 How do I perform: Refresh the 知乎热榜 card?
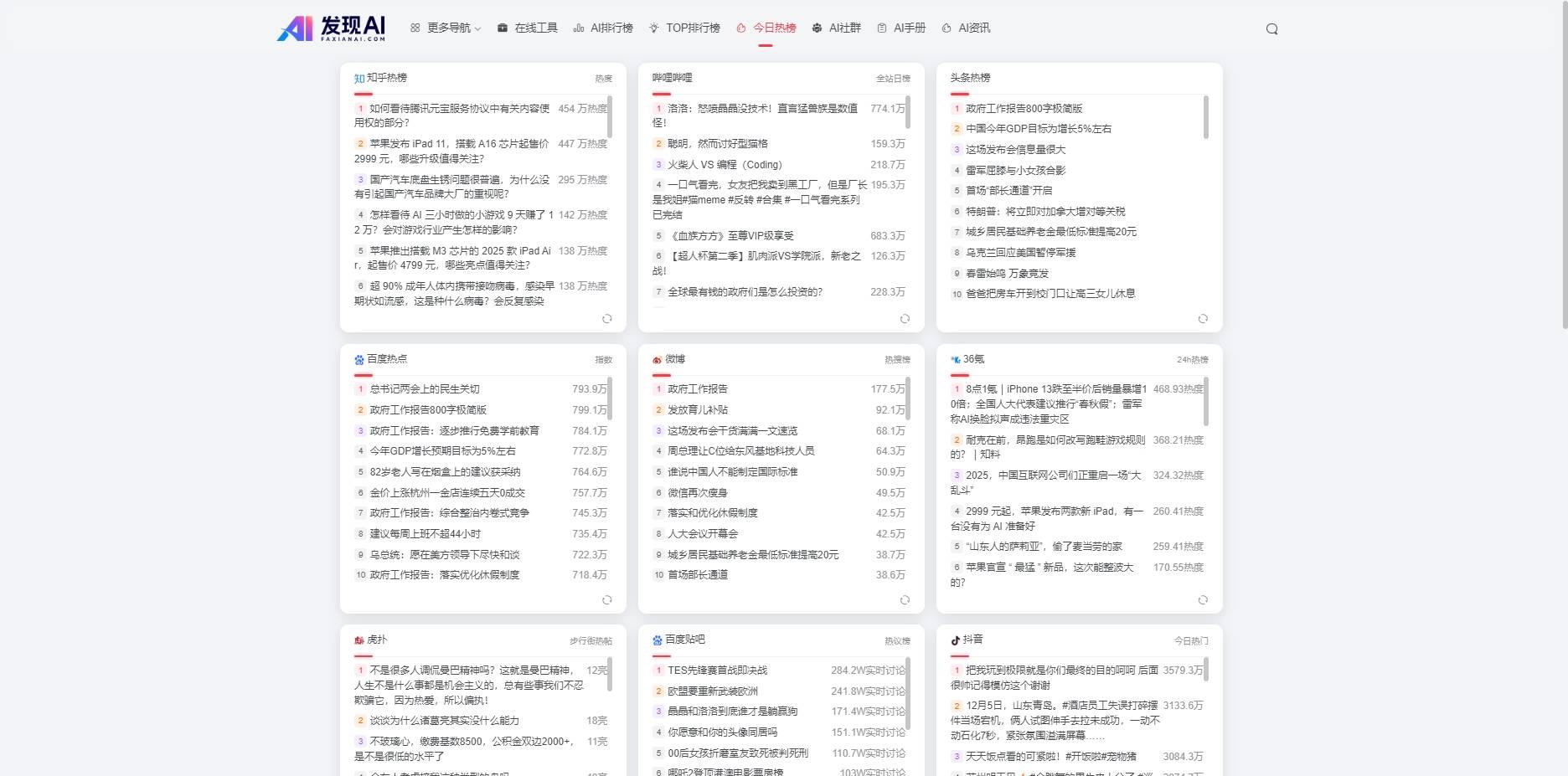[607, 318]
